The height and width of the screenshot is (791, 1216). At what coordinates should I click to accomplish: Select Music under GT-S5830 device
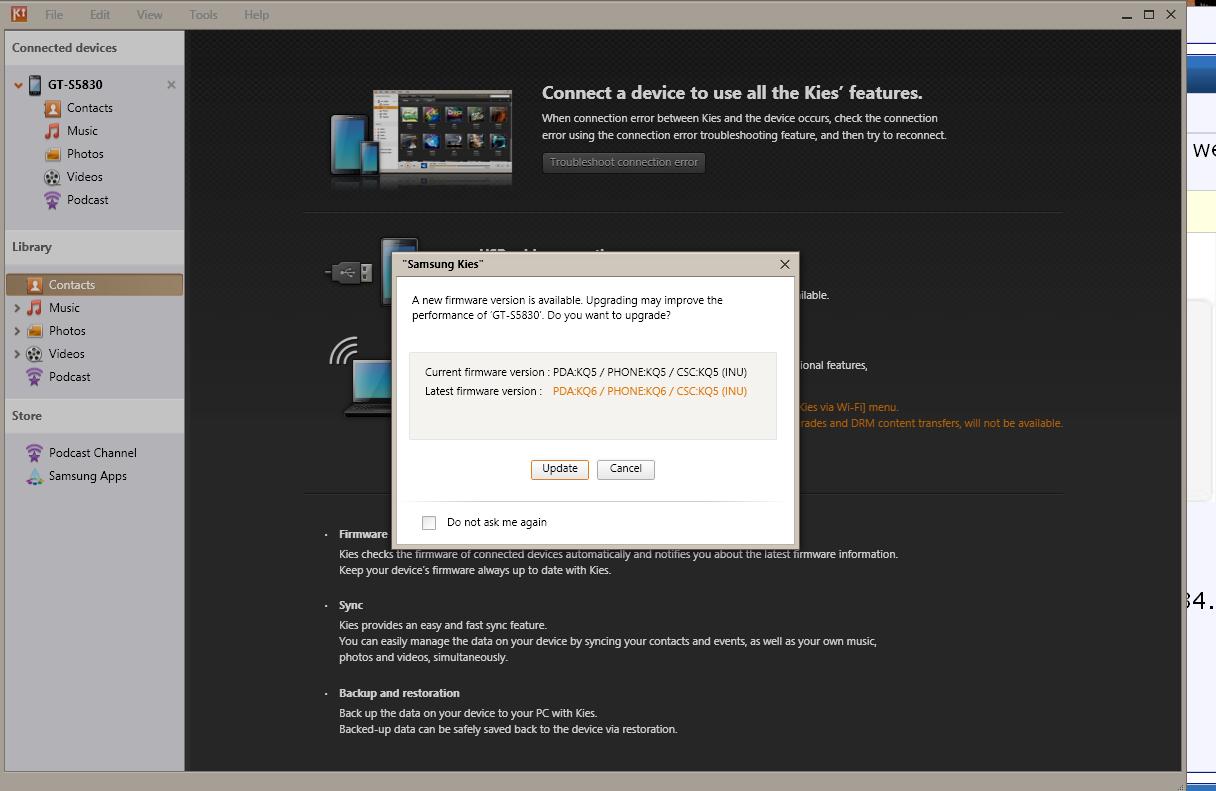[82, 131]
